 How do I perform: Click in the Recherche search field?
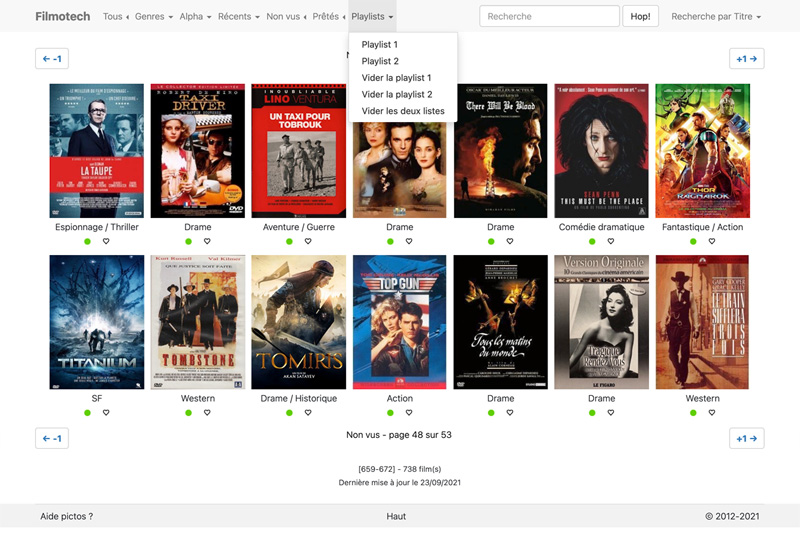click(549, 16)
